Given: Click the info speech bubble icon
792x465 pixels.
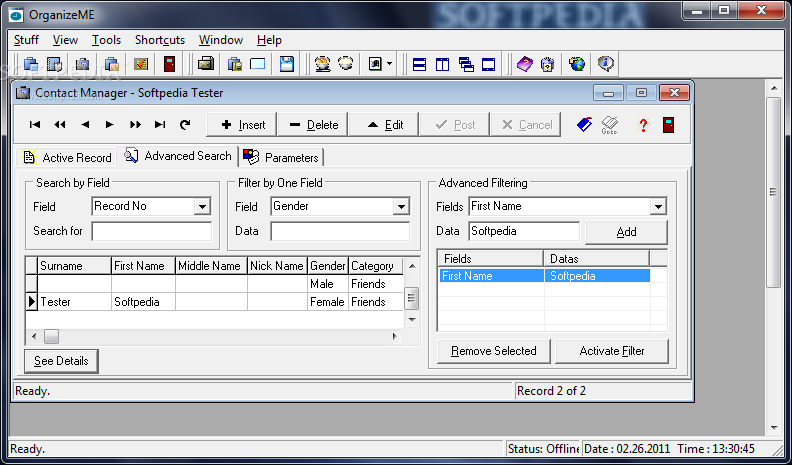Looking at the screenshot, I should 605,64.
